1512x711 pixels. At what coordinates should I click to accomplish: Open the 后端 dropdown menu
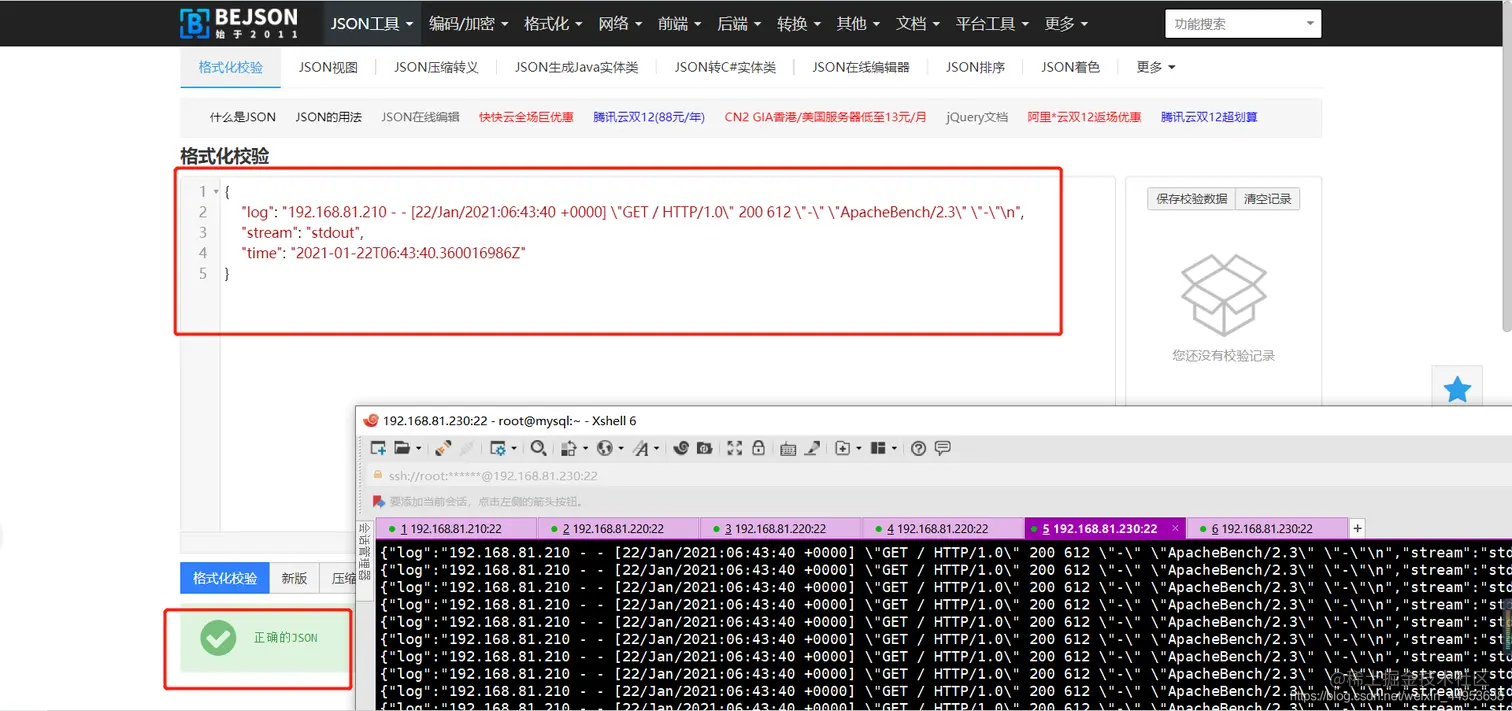pos(740,23)
